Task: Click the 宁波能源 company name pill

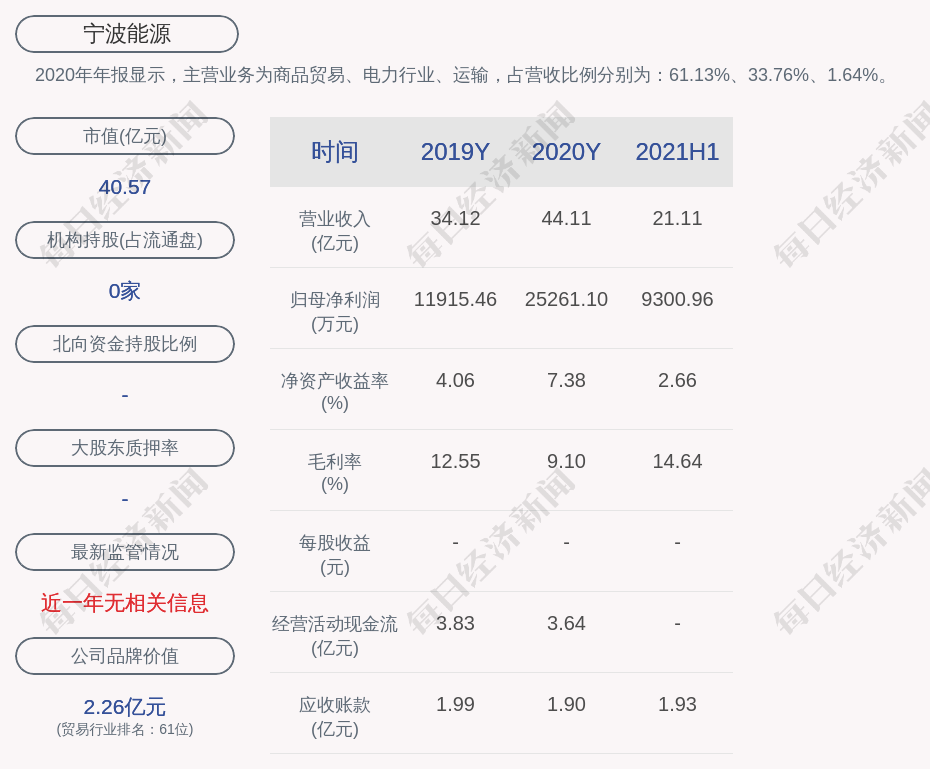Action: (126, 34)
